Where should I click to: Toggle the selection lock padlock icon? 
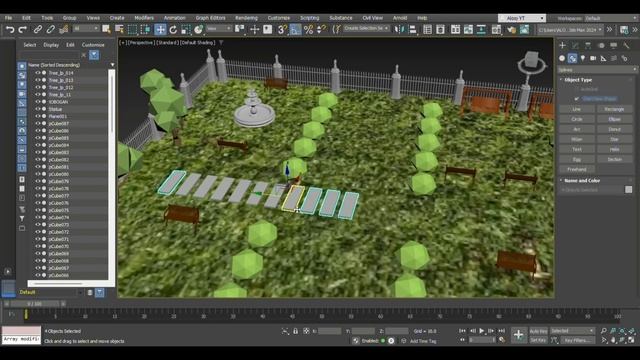296,331
